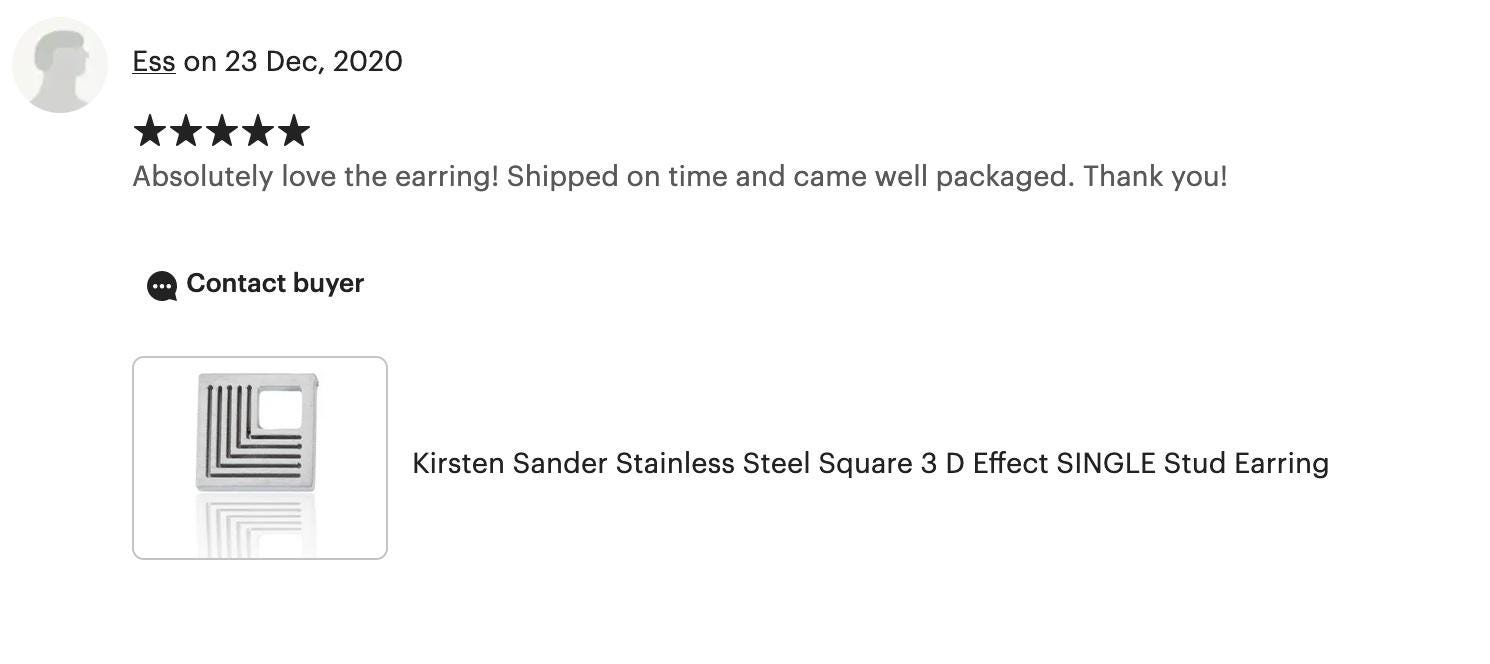Click the second star in the rating

[x=186, y=131]
